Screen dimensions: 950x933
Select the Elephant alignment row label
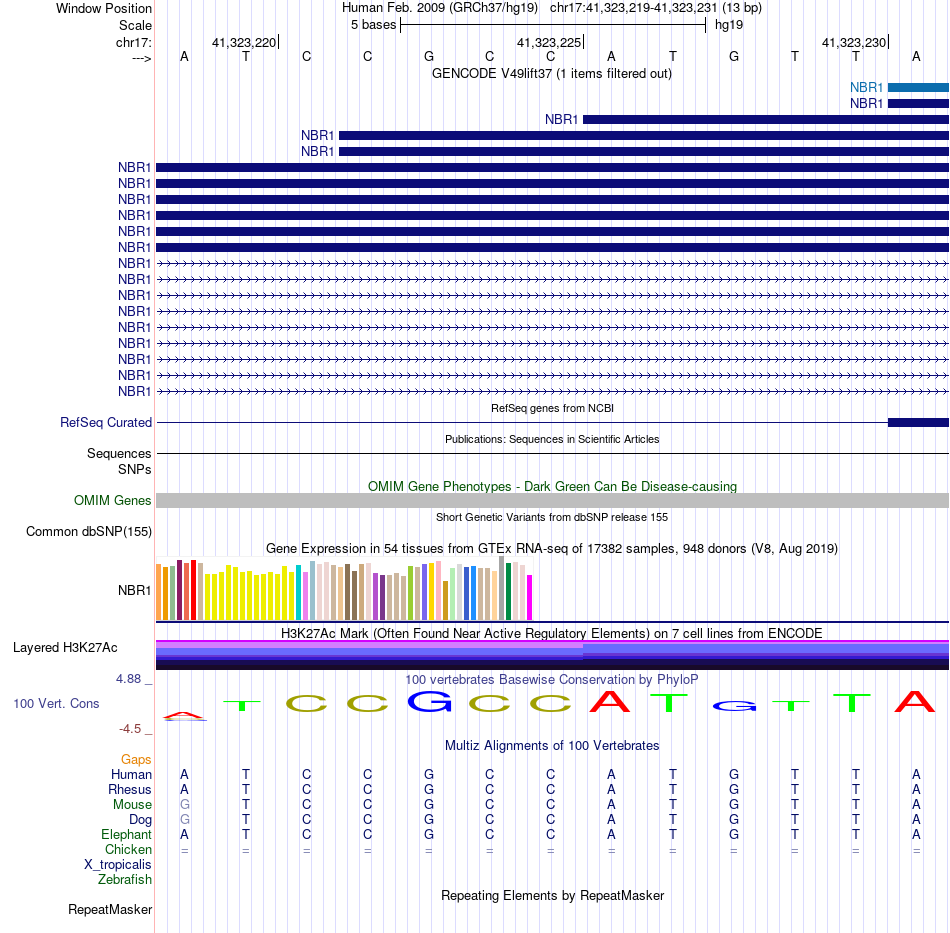click(126, 834)
